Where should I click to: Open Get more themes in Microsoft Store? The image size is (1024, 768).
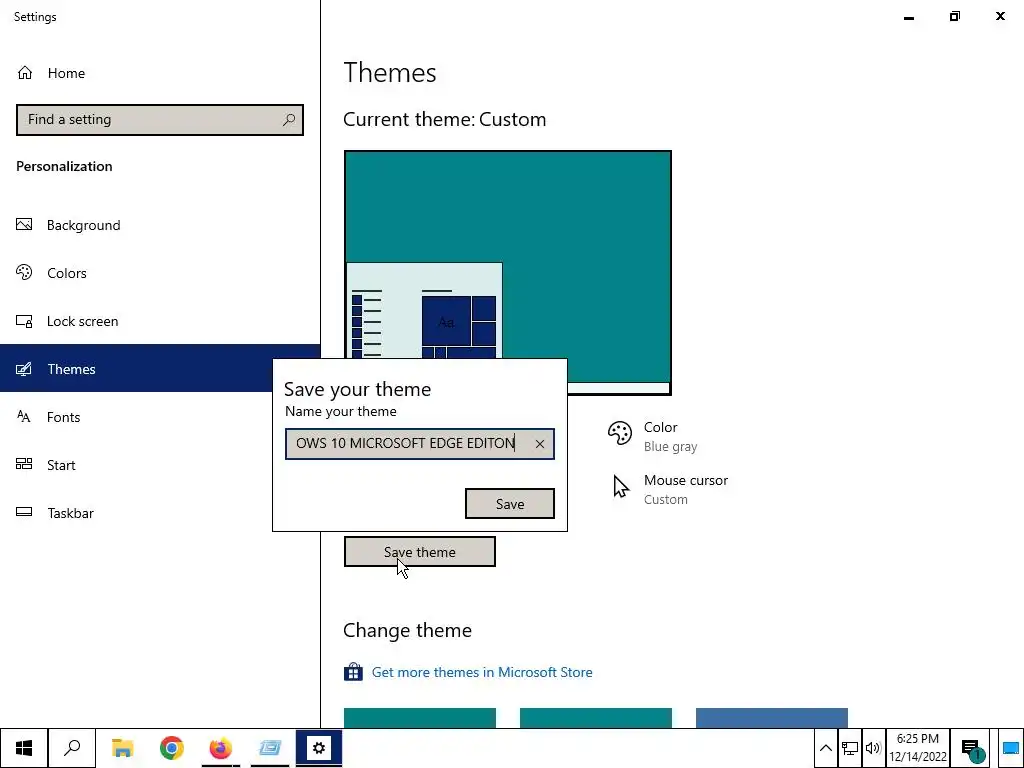481,672
